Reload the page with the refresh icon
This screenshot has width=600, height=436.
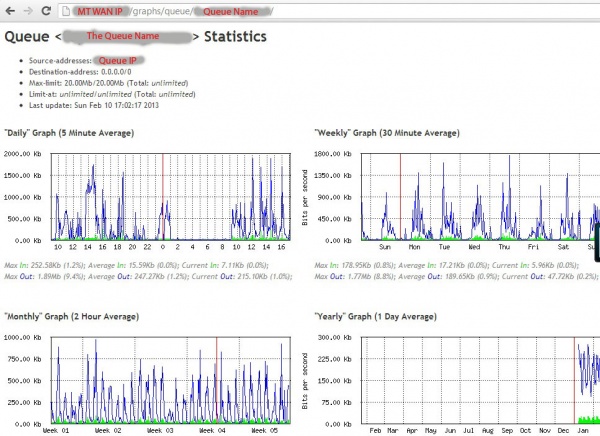point(46,11)
